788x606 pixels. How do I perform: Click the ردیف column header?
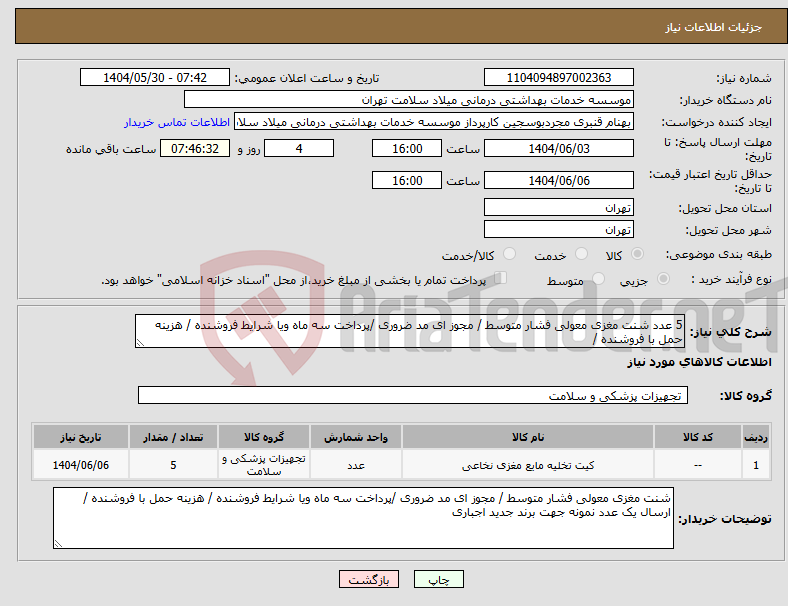point(755,437)
